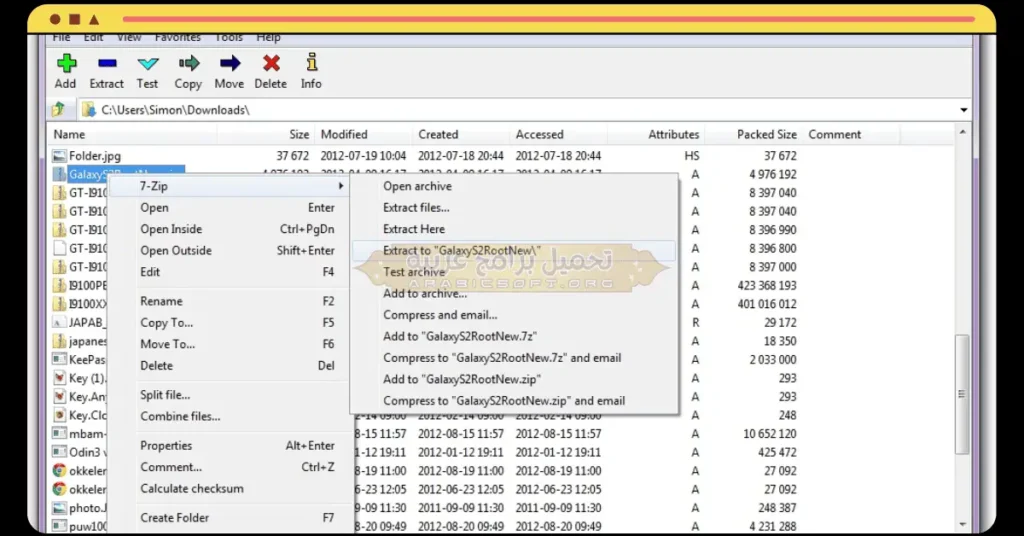The height and width of the screenshot is (536, 1024).
Task: Sort by the Name column header
Action: (133, 134)
